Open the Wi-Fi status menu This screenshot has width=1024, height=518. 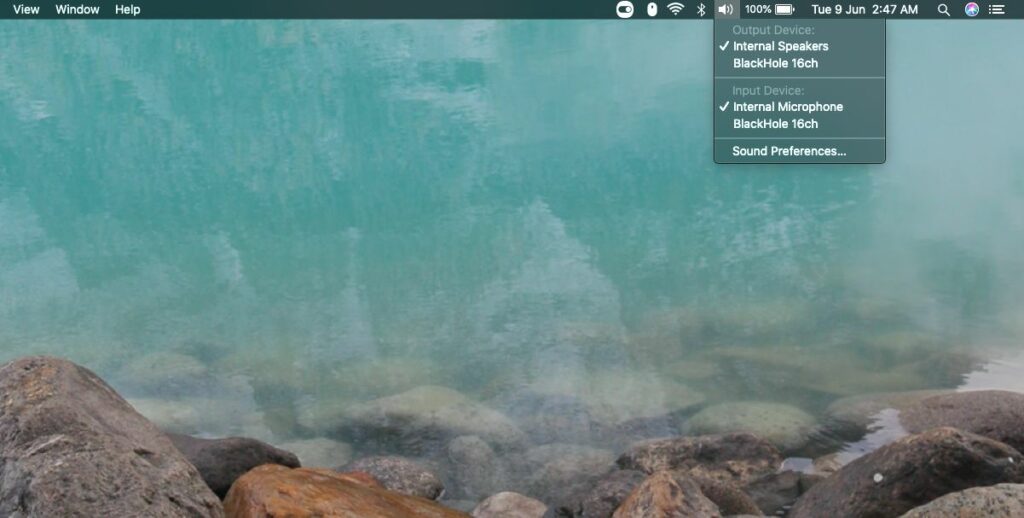(x=675, y=9)
